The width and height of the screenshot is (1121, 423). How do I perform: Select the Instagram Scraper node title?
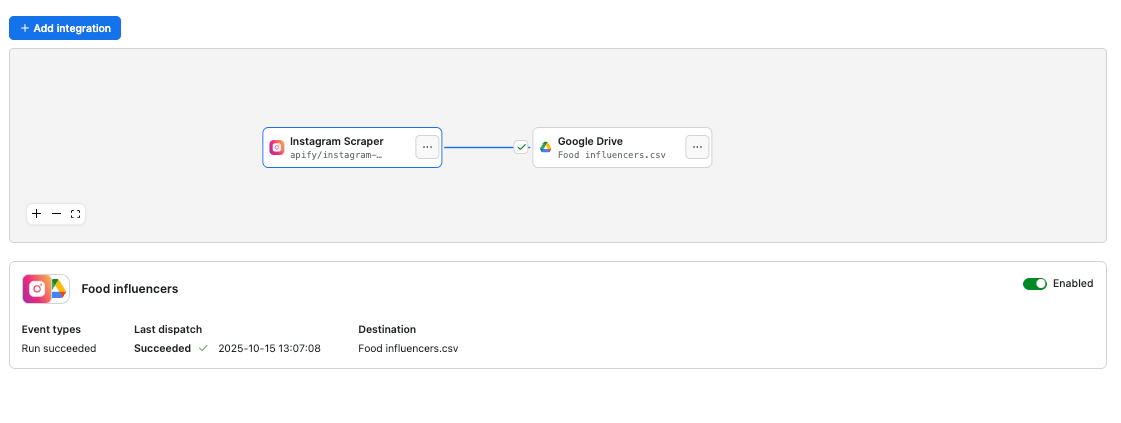(x=336, y=141)
